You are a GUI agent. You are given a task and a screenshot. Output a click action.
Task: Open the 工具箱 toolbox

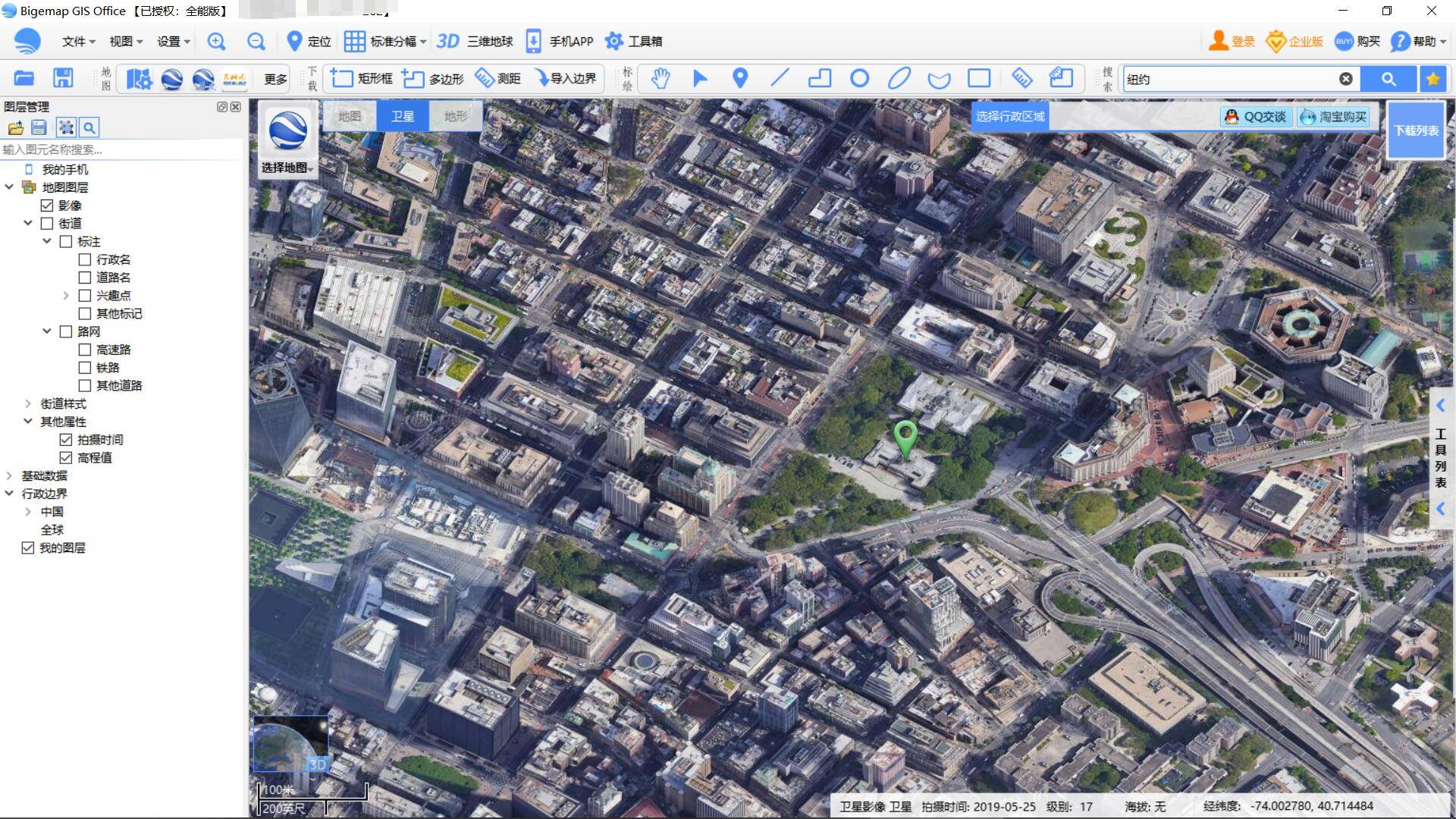tap(634, 42)
